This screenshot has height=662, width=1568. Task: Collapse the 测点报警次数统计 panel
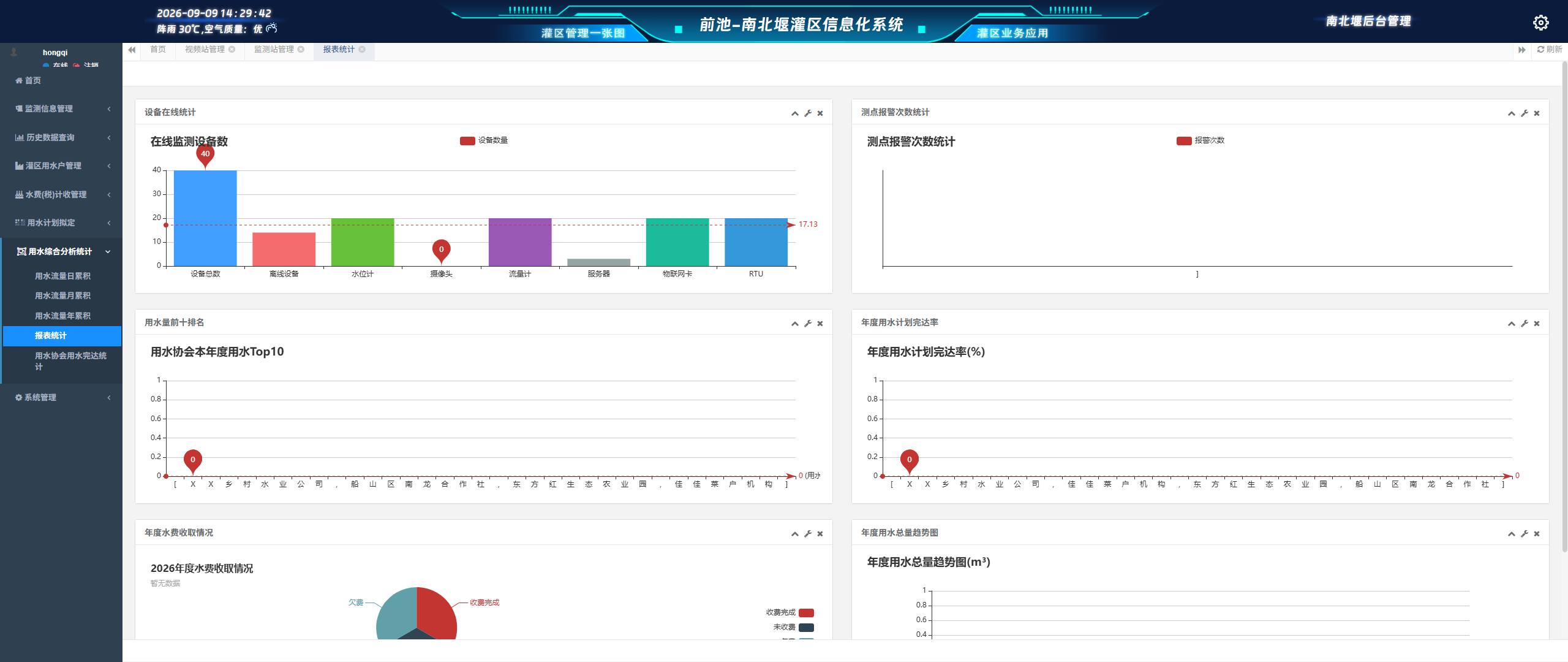click(x=1512, y=113)
